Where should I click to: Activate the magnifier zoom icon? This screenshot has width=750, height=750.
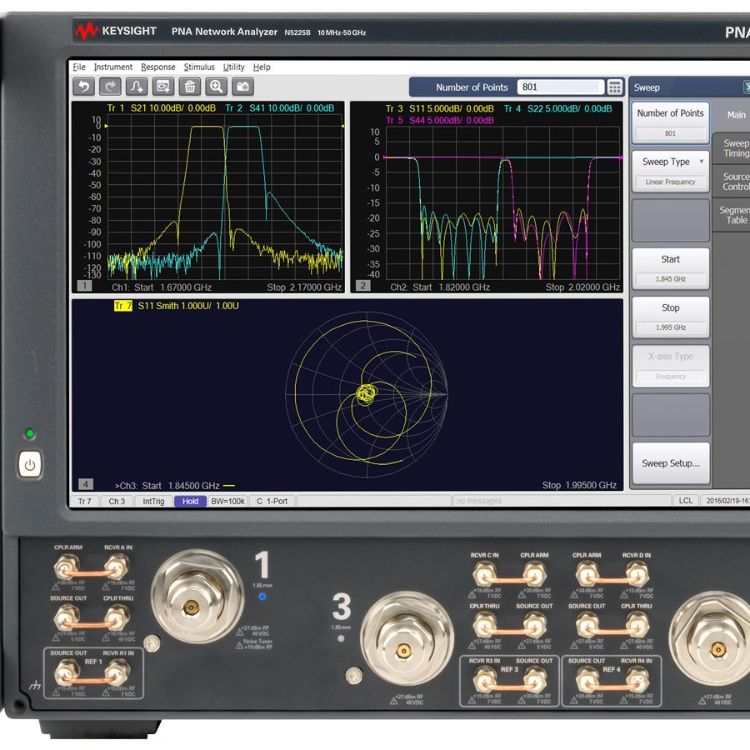click(216, 87)
